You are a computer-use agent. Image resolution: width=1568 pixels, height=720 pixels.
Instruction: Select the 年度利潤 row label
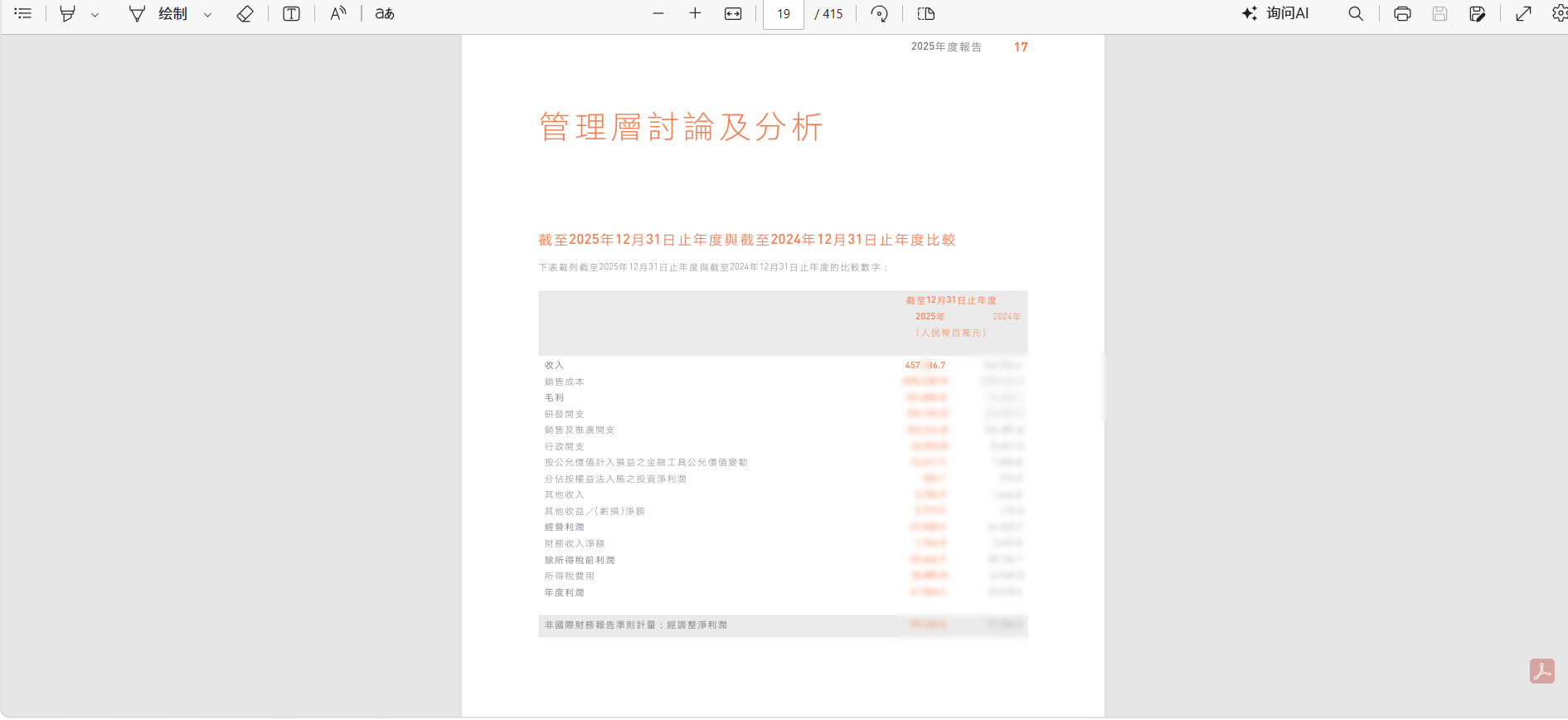click(x=564, y=592)
